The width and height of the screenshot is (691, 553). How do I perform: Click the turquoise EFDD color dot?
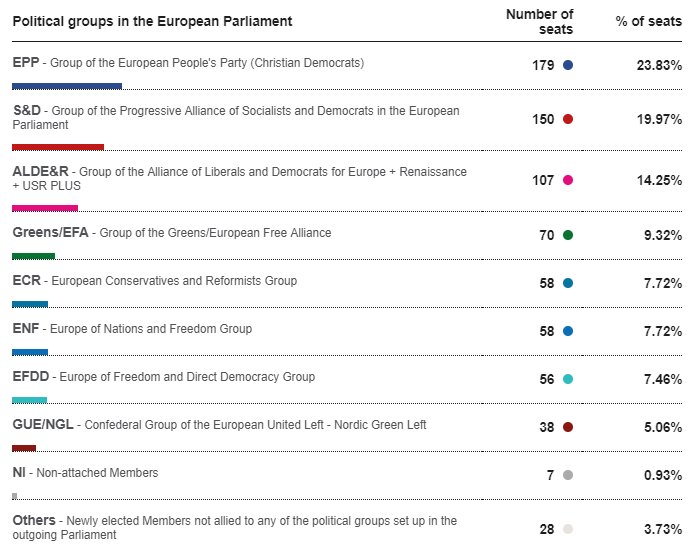[x=568, y=379]
